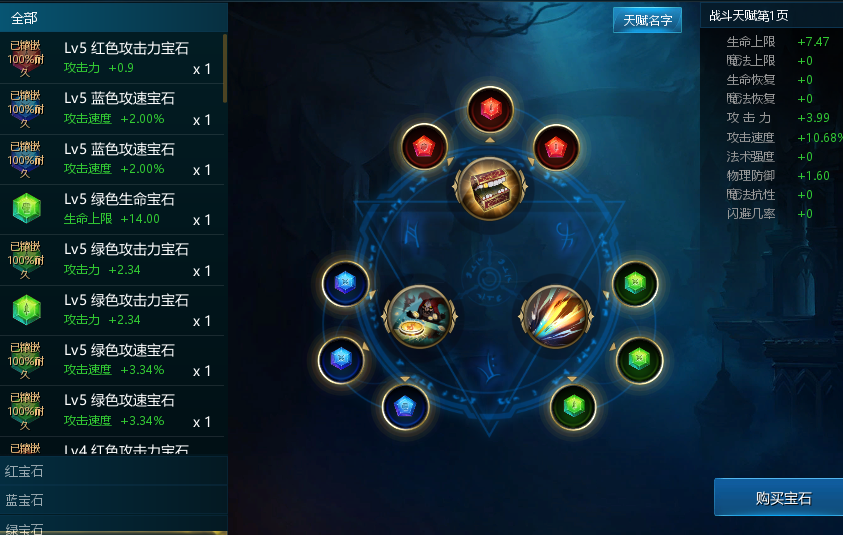Click the 天赋名字 button
The width and height of the screenshot is (843, 535).
point(647,20)
